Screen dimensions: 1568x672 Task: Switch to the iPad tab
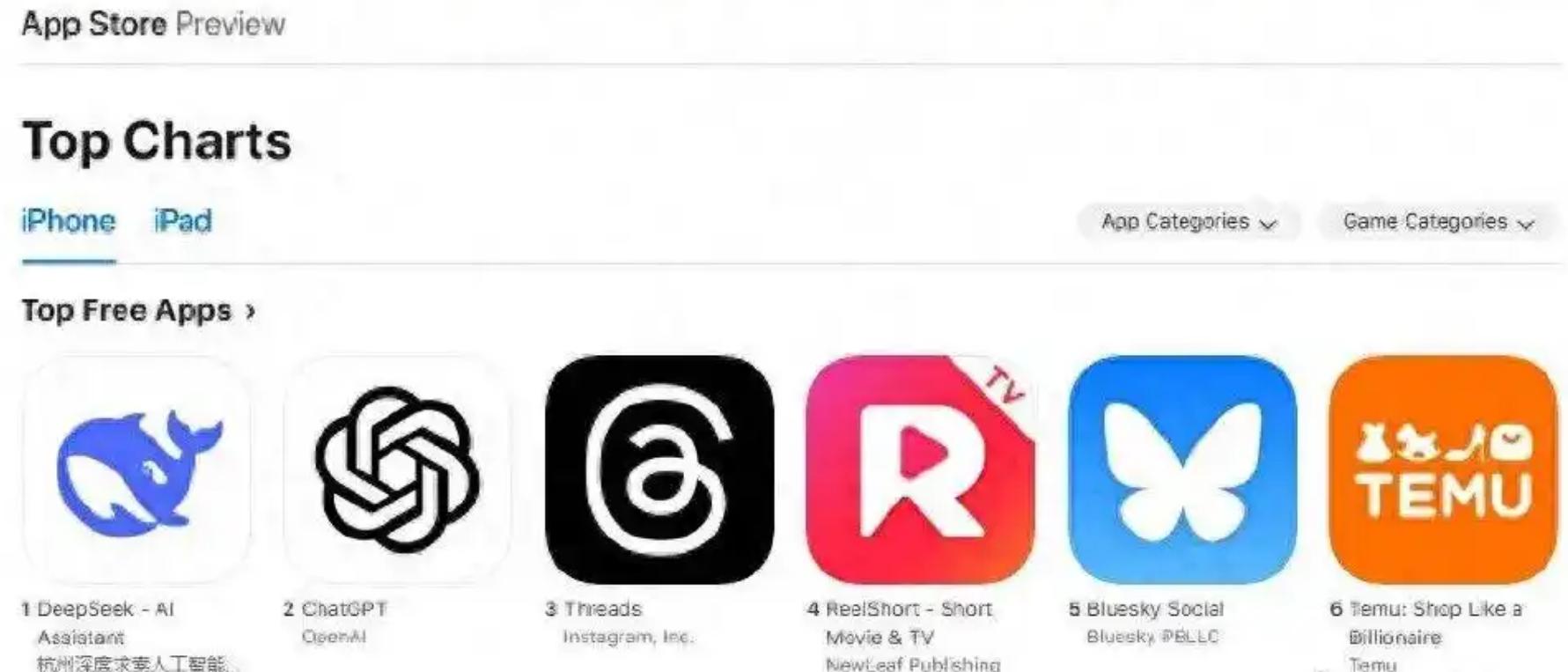coord(183,220)
